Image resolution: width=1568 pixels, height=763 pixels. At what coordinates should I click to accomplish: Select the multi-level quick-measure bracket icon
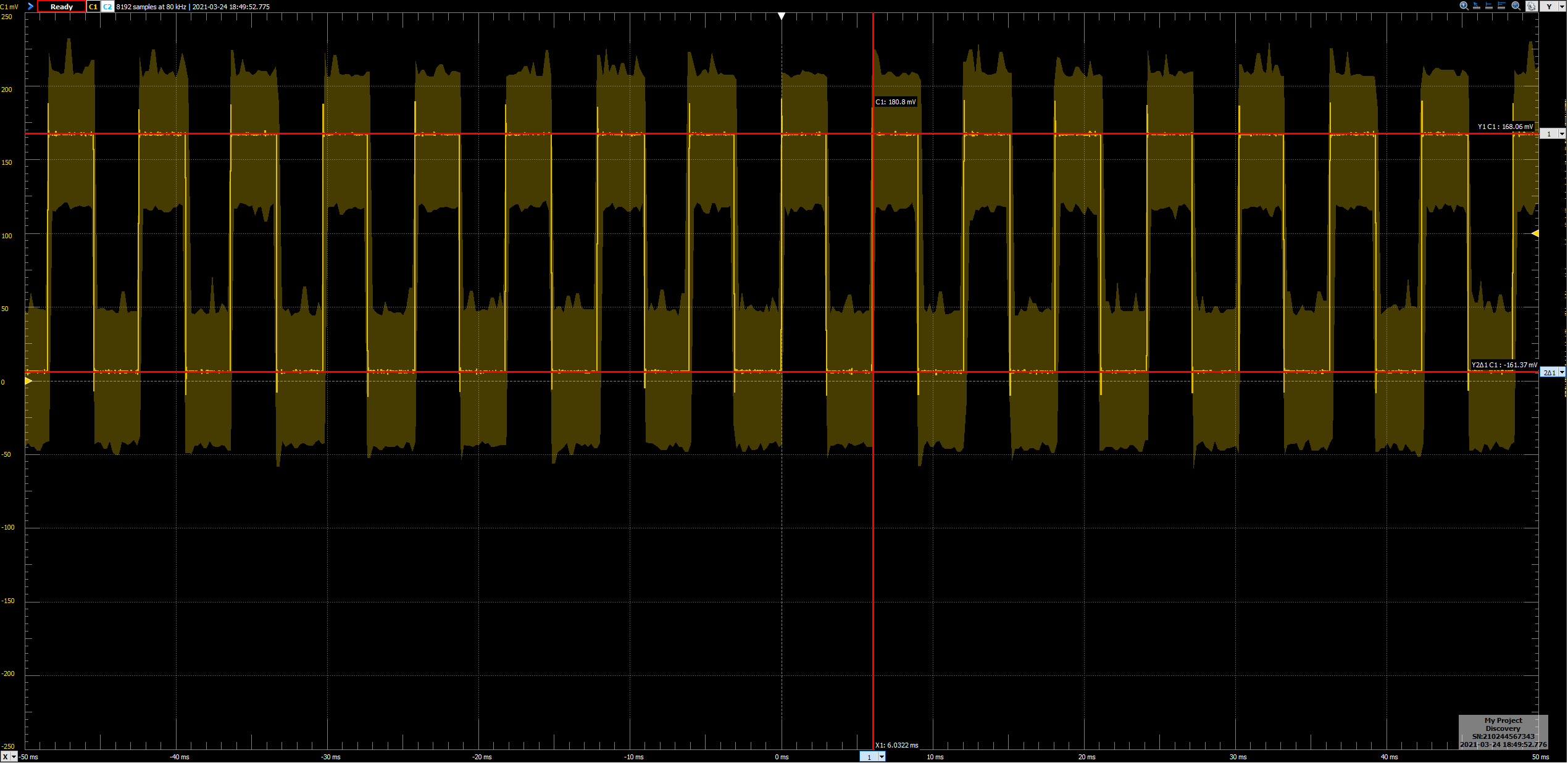1501,6
